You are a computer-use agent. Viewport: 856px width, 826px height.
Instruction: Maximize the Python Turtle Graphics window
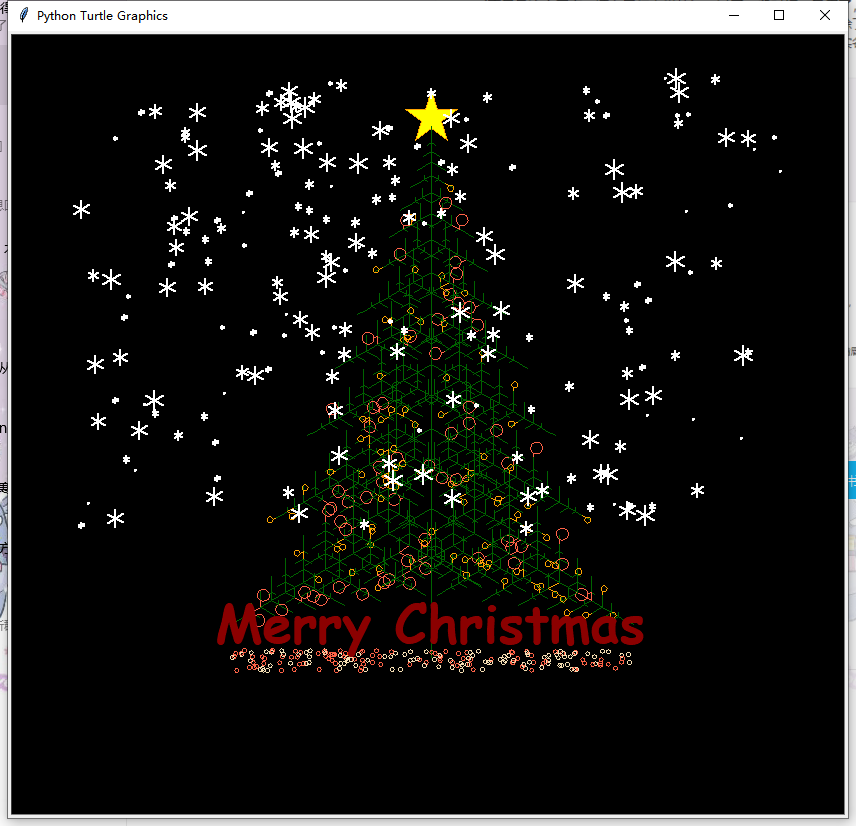coord(779,15)
